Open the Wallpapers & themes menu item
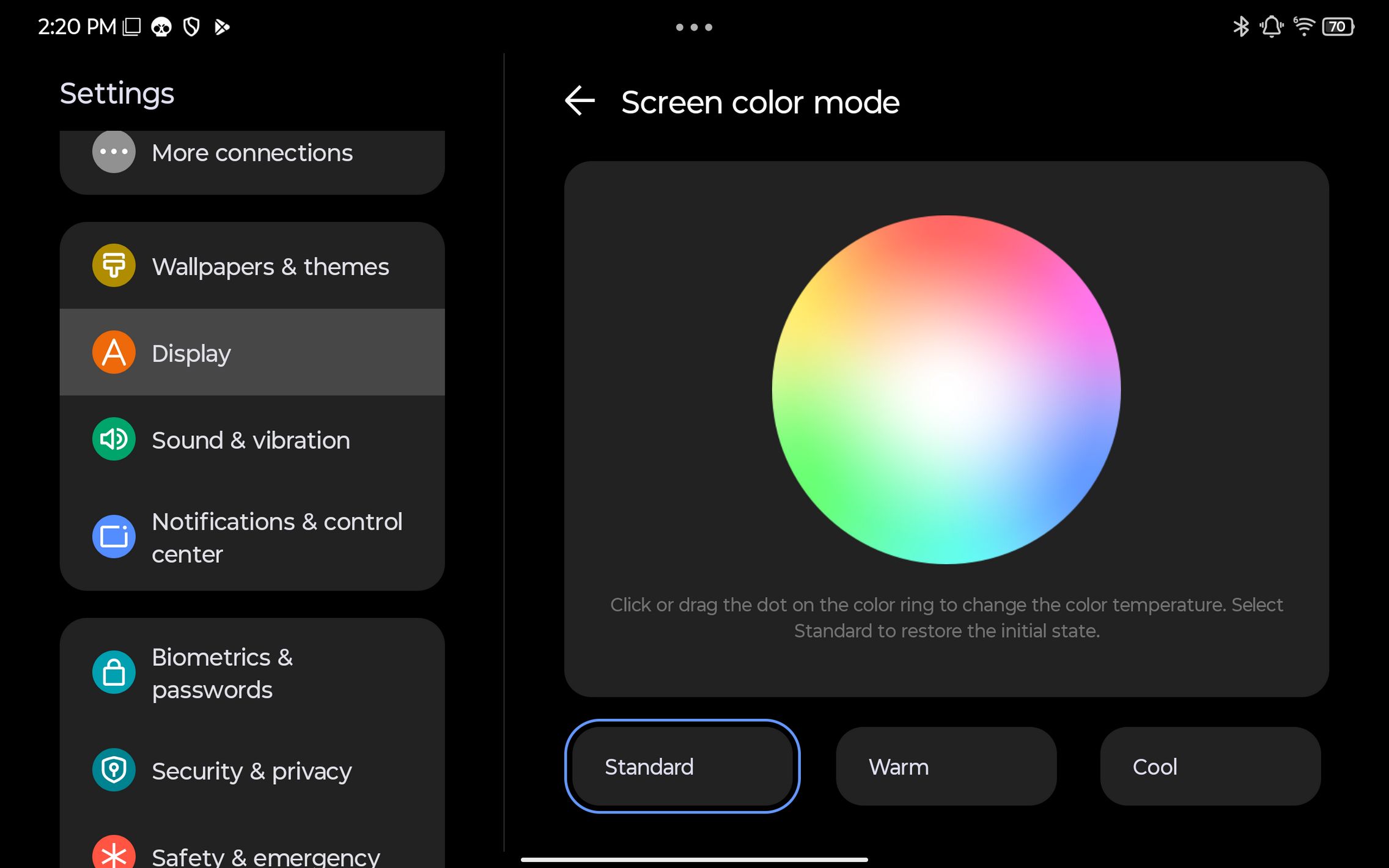The image size is (1389, 868). pyautogui.click(x=270, y=267)
